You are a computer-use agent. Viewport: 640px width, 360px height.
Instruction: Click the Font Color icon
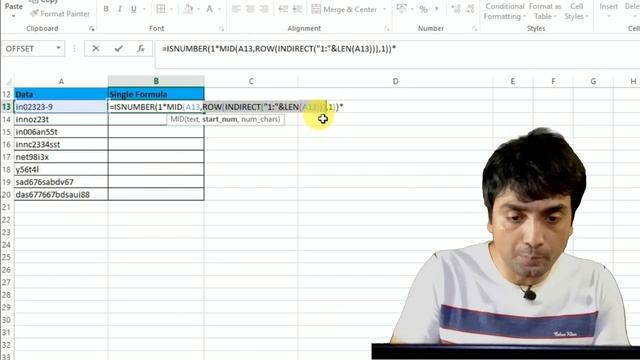tap(209, 9)
